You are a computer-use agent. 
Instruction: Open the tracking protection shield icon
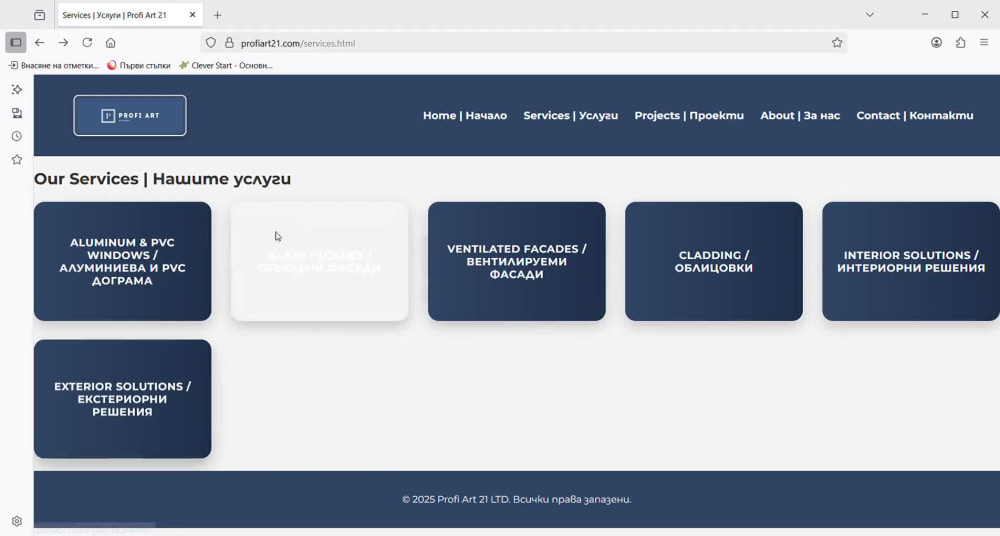[211, 43]
